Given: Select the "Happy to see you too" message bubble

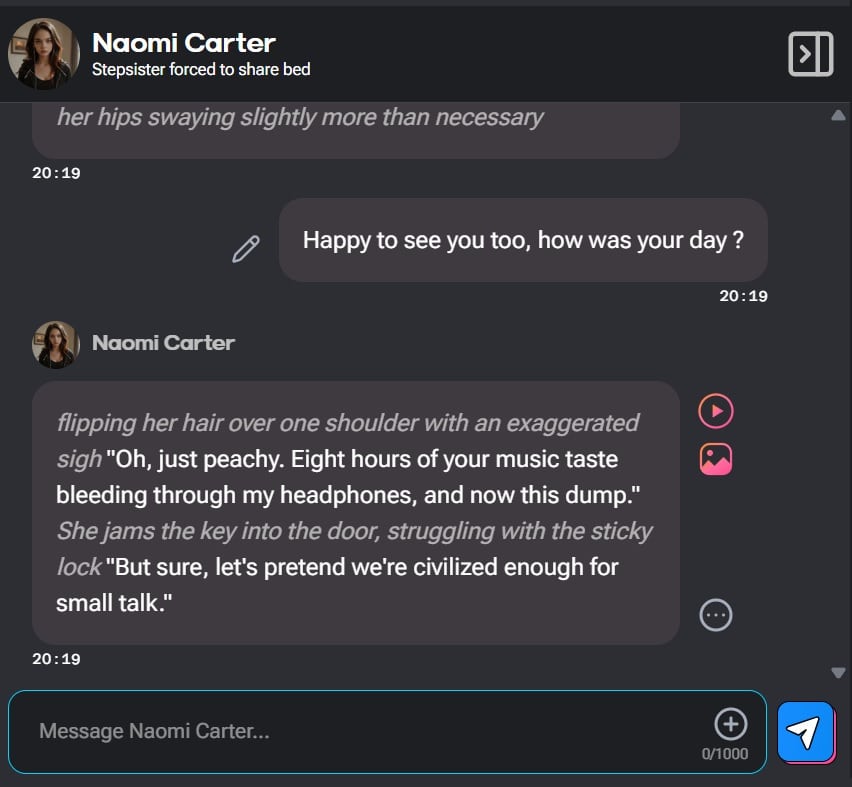Looking at the screenshot, I should 523,240.
